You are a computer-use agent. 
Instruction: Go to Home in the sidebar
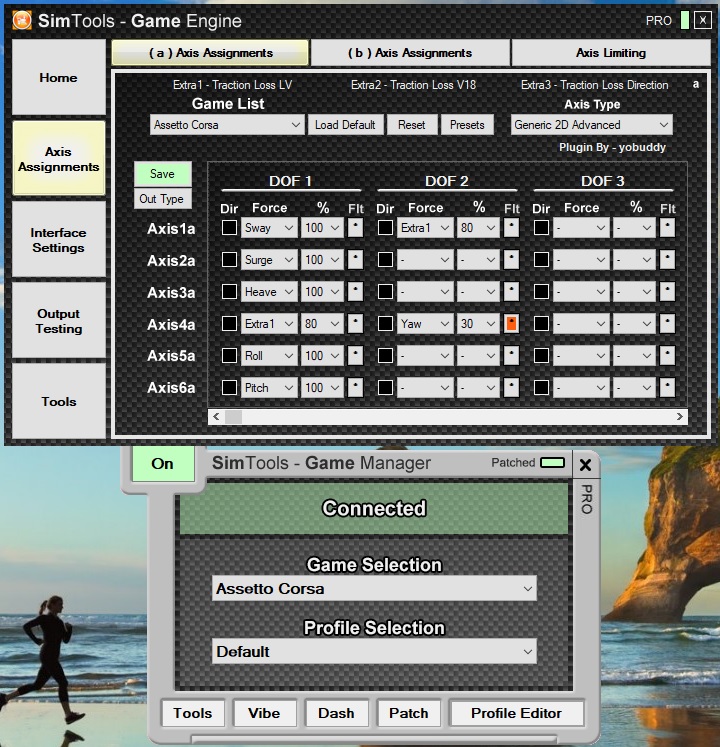click(x=59, y=77)
